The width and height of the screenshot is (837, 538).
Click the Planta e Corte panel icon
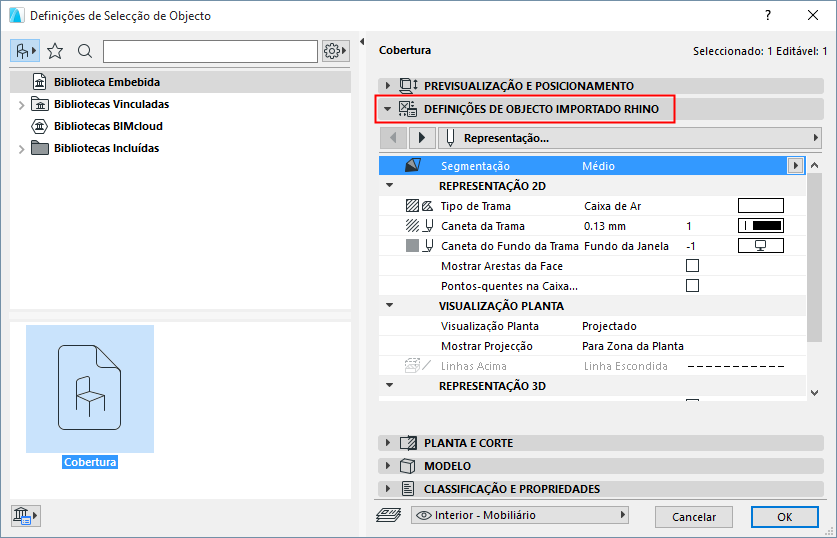(408, 442)
